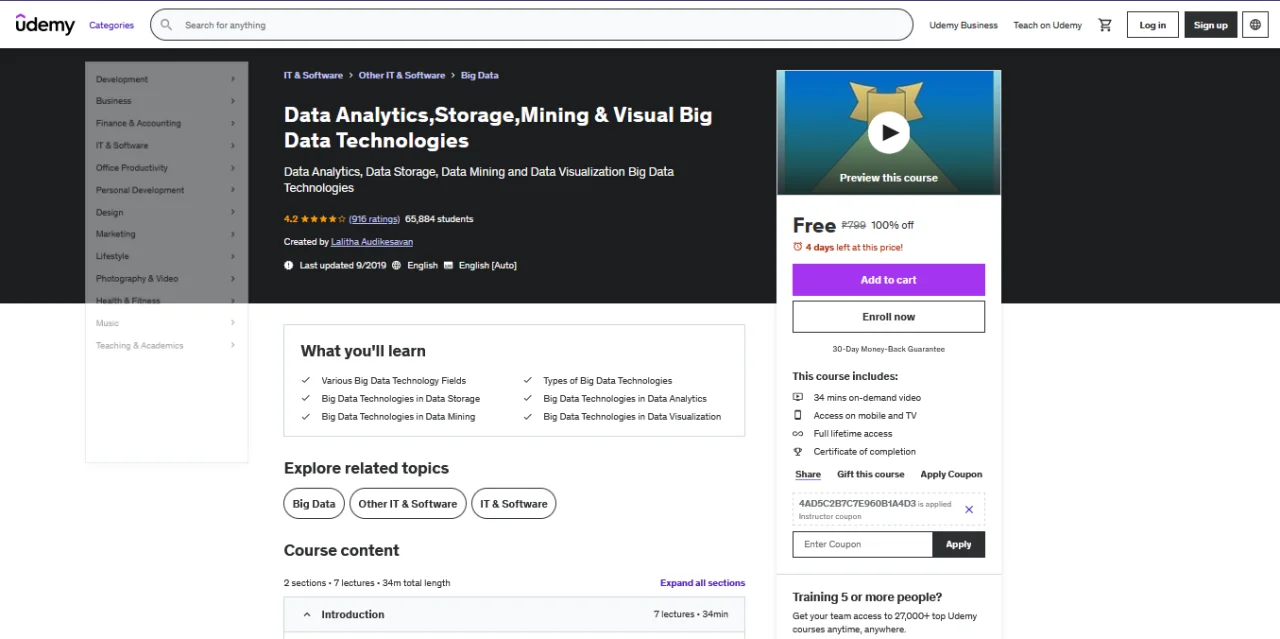Open Other IT & Software breadcrumb
The image size is (1280, 639).
(402, 75)
